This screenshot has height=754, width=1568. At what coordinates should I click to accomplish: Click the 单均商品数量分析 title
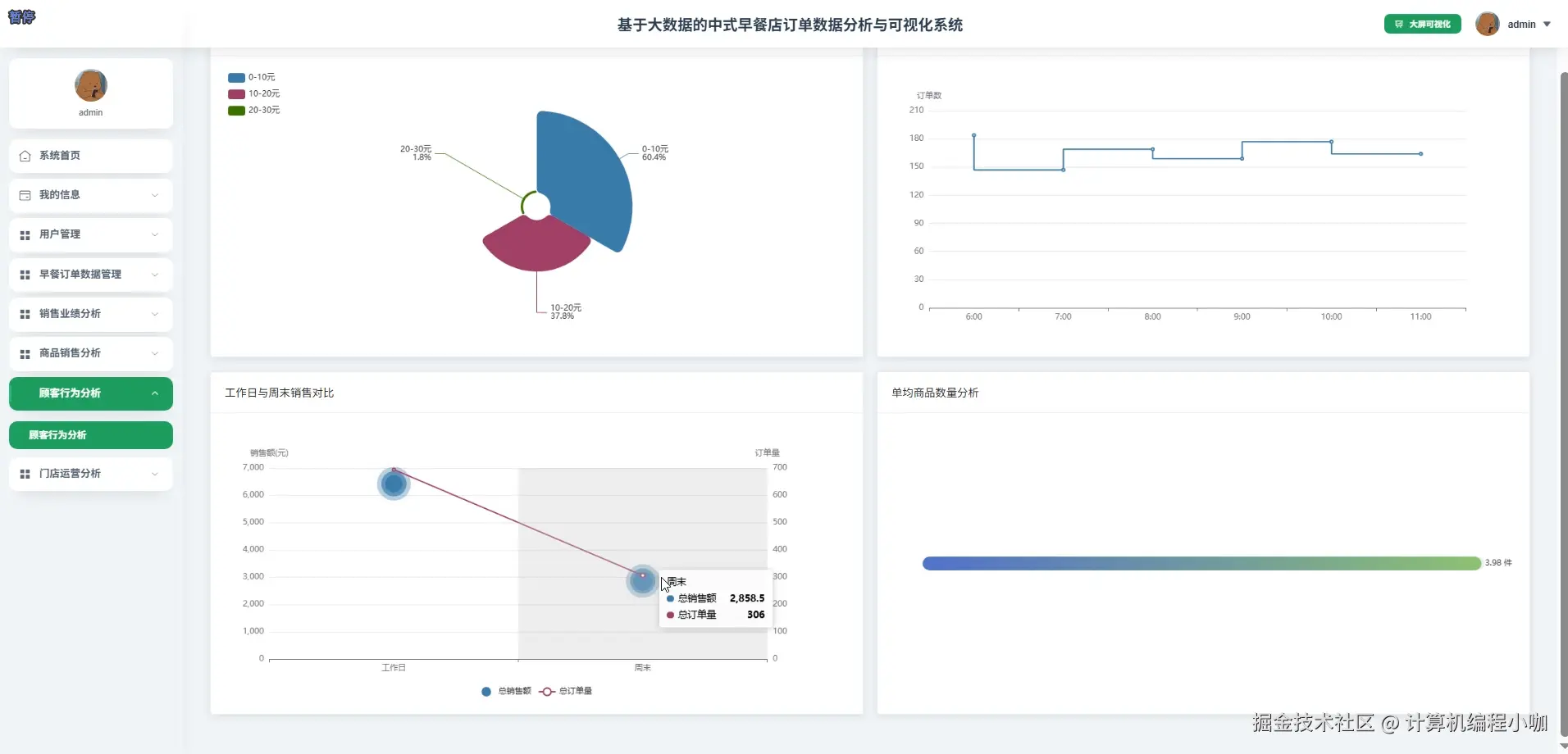(x=935, y=393)
